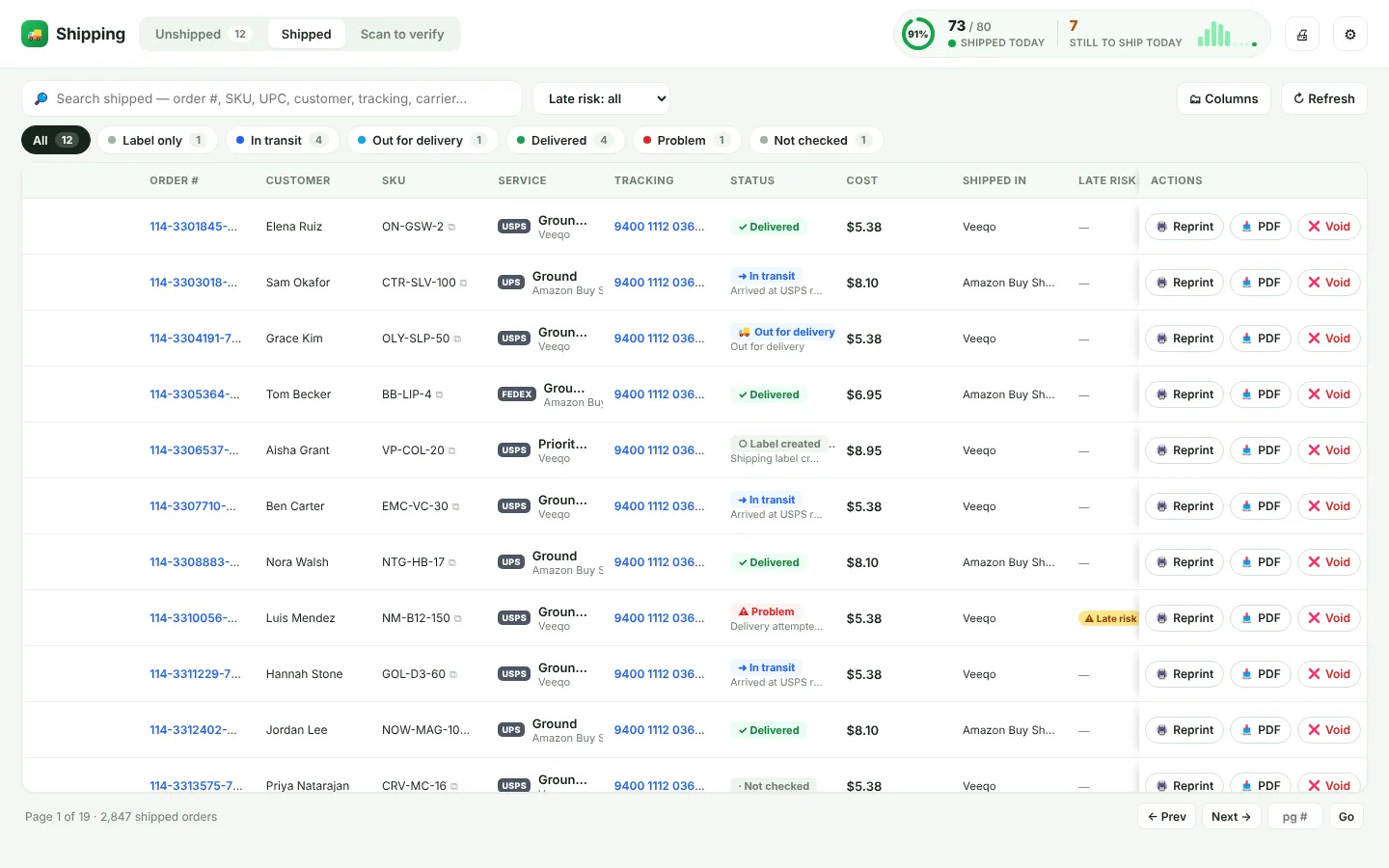Open tracking number link for Nora Walsh order
This screenshot has width=1389, height=868.
click(x=660, y=562)
